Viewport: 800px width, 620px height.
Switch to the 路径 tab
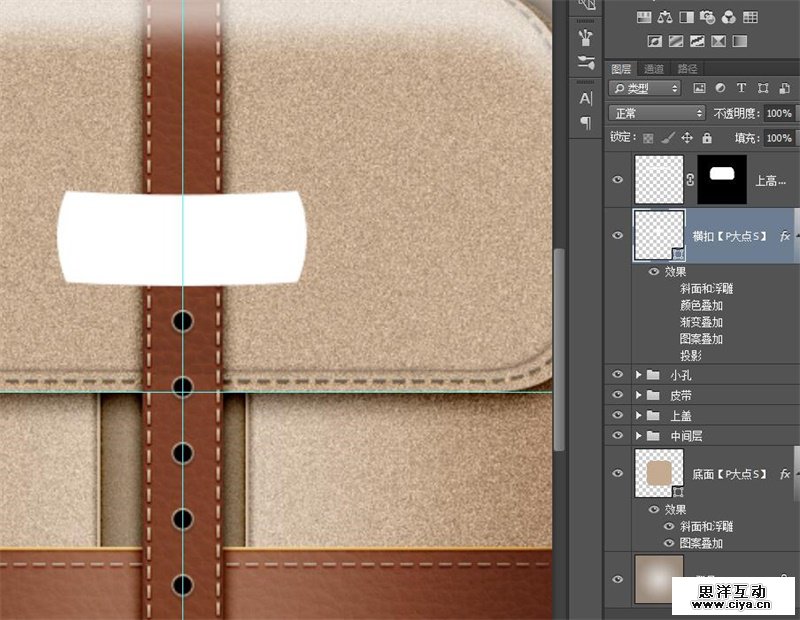pos(687,69)
